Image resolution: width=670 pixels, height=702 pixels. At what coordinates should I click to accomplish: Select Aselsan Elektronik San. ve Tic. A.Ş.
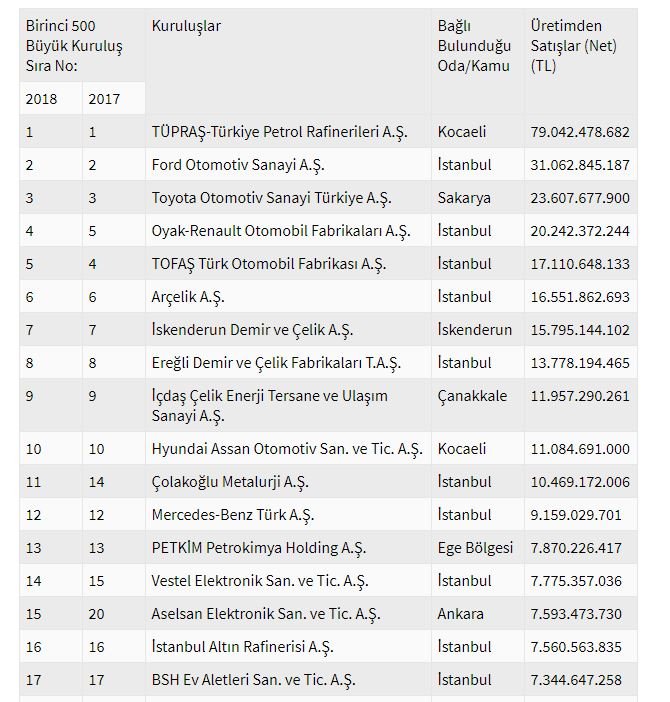(x=266, y=614)
